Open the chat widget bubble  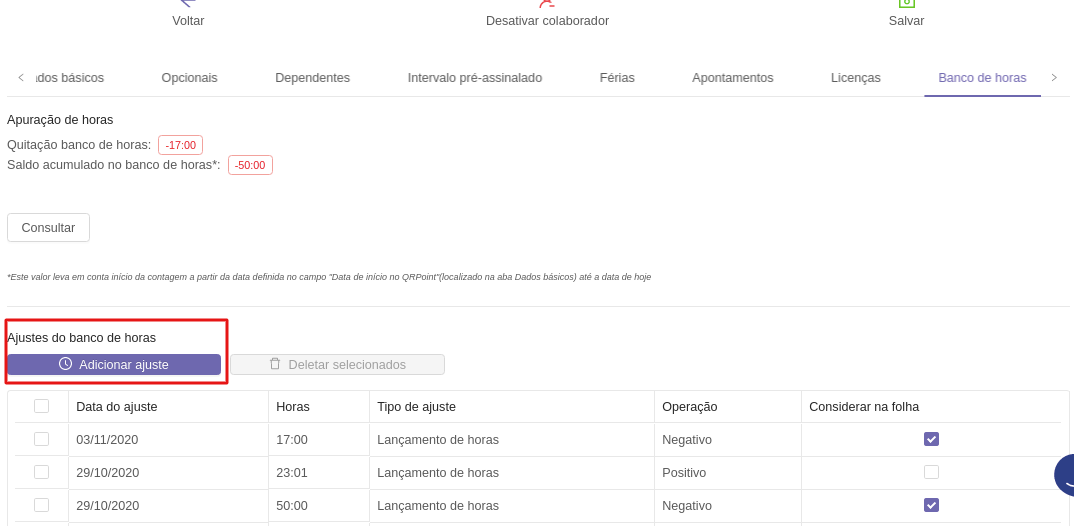click(1064, 476)
